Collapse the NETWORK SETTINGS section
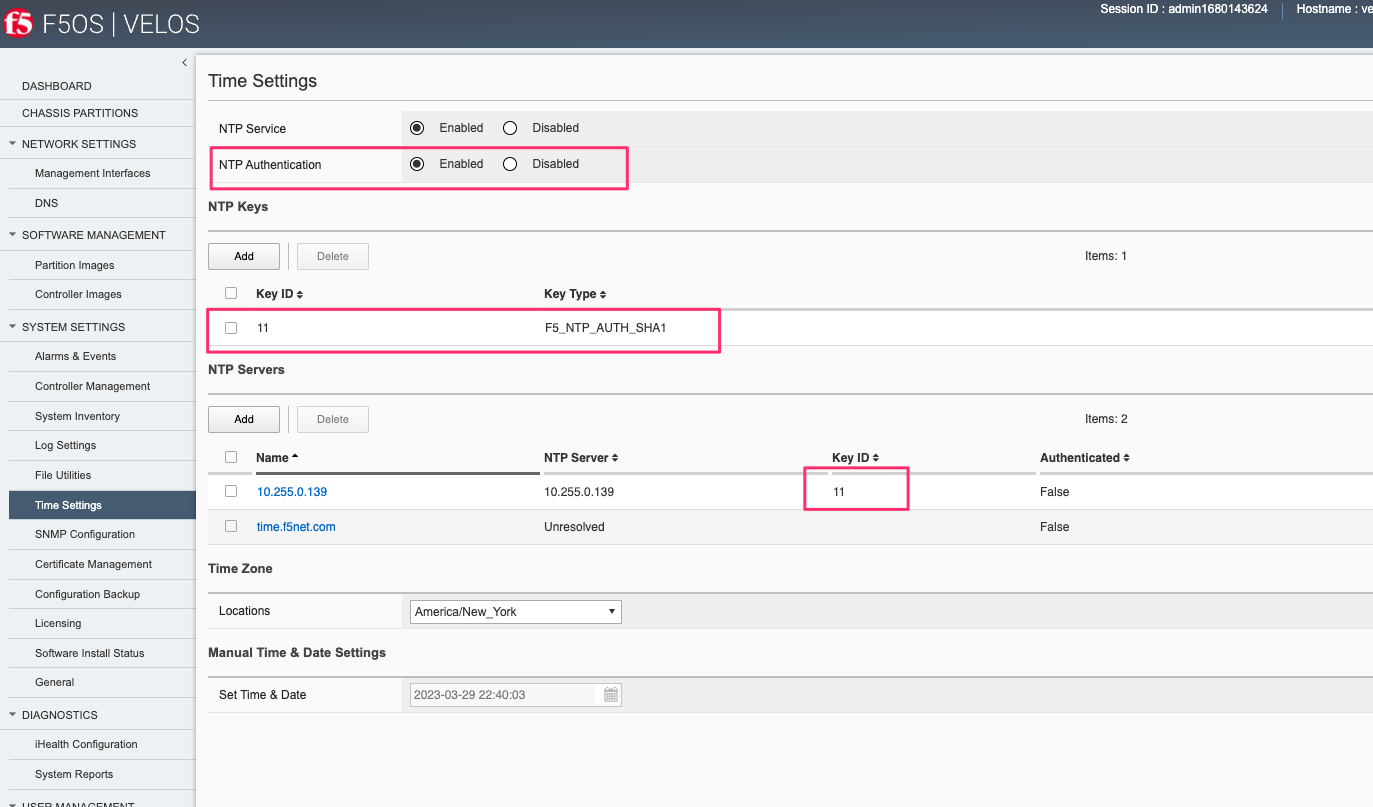Image resolution: width=1373 pixels, height=807 pixels. (13, 144)
